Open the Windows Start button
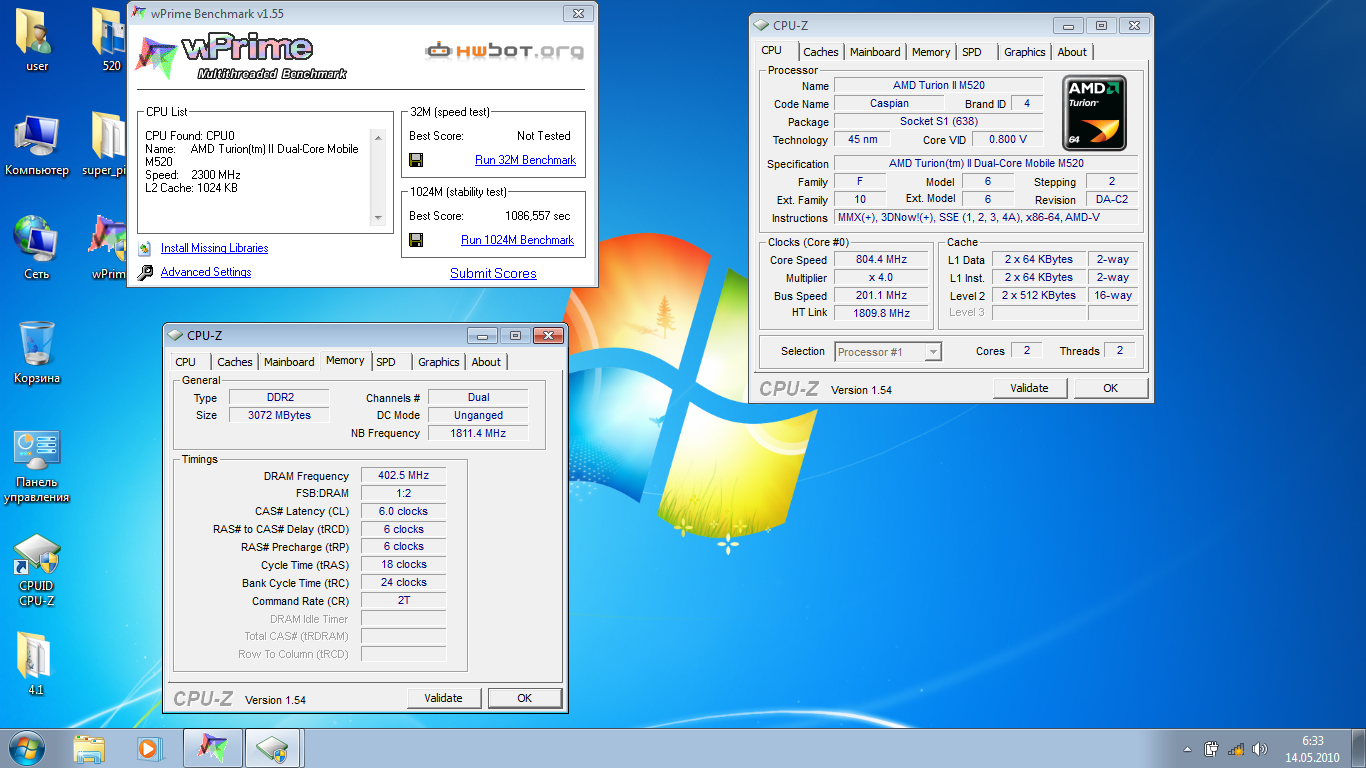 (x=27, y=748)
